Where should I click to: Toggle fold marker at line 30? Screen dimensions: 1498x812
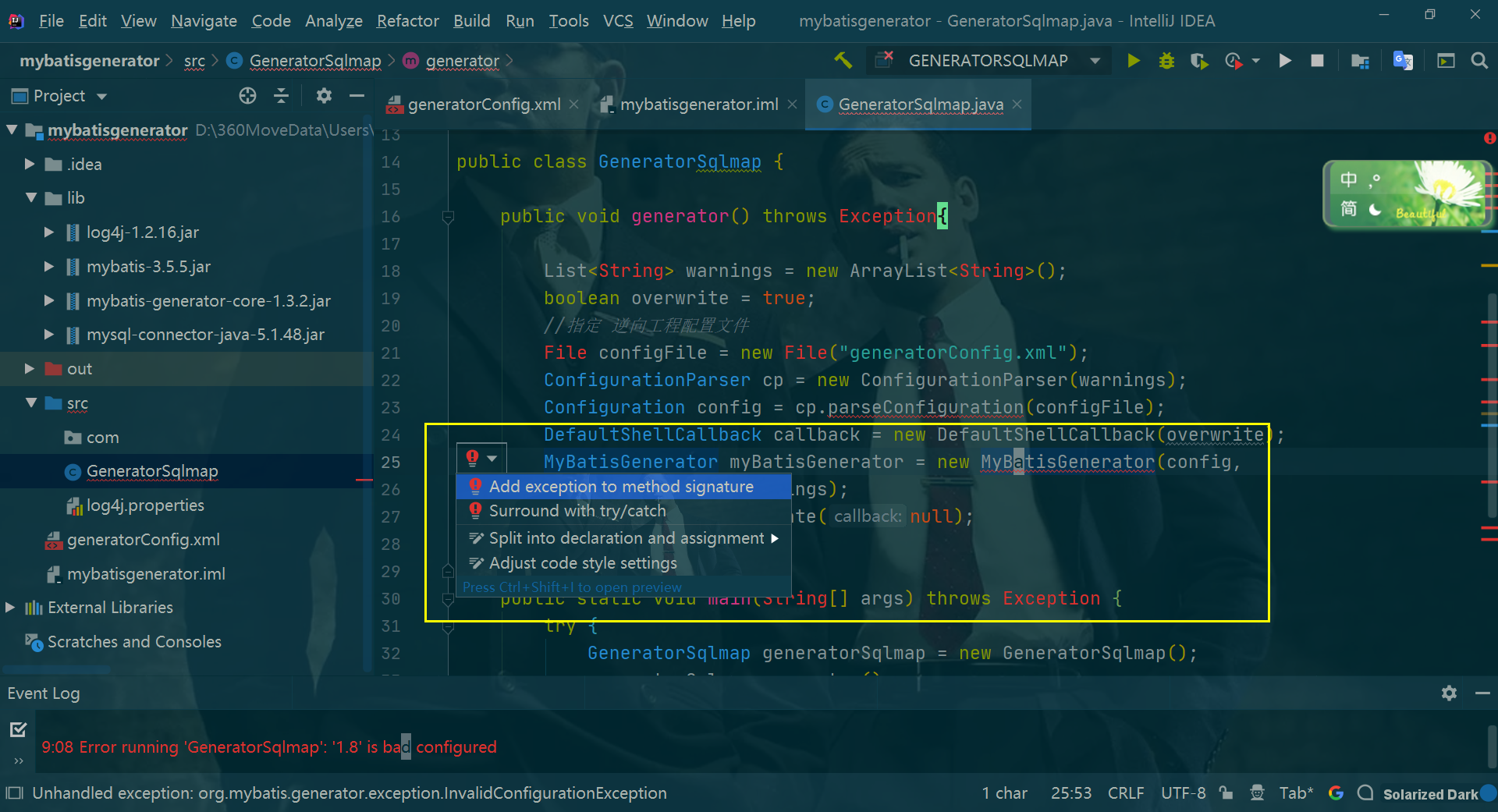click(x=448, y=599)
